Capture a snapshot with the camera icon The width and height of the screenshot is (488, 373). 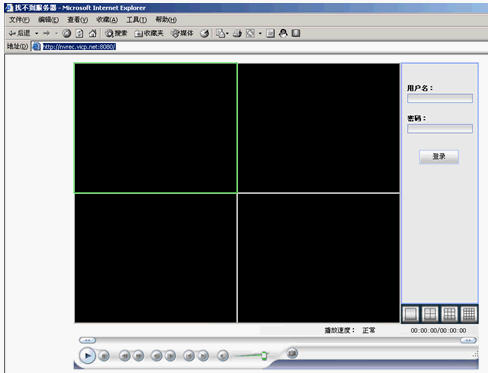tap(292, 353)
